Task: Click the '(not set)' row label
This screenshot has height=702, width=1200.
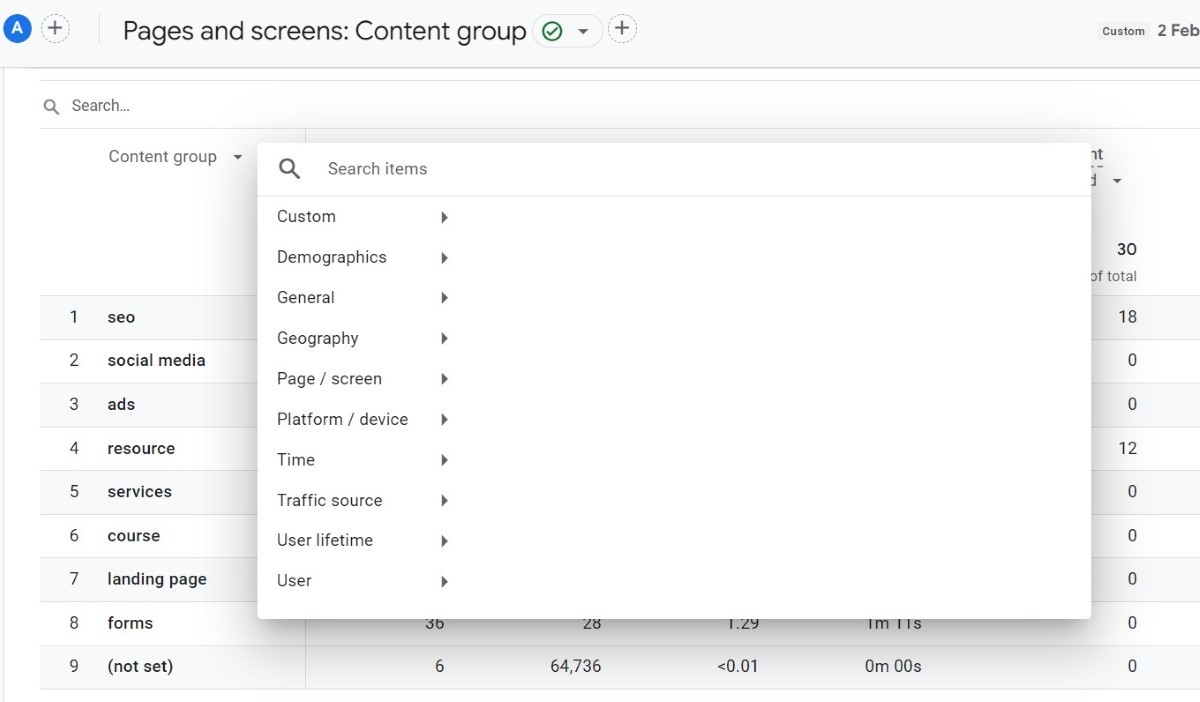Action: point(140,666)
